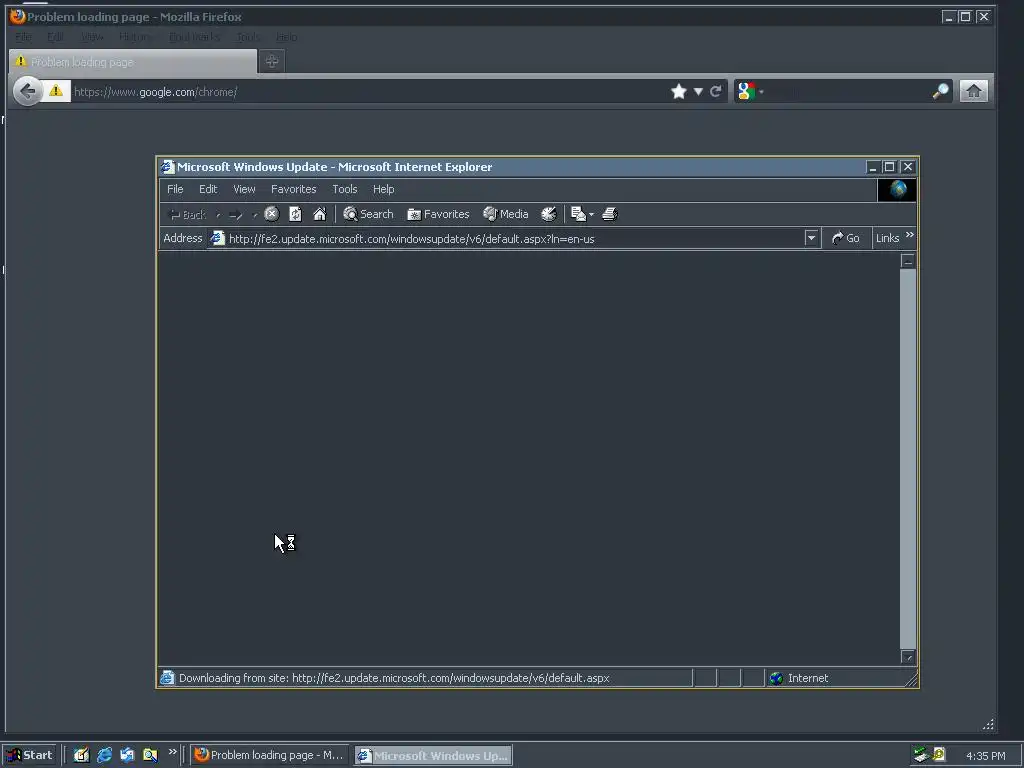Screen dimensions: 1024x768
Task: Click the warning site identity icon in Firefox
Action: pyautogui.click(x=56, y=91)
